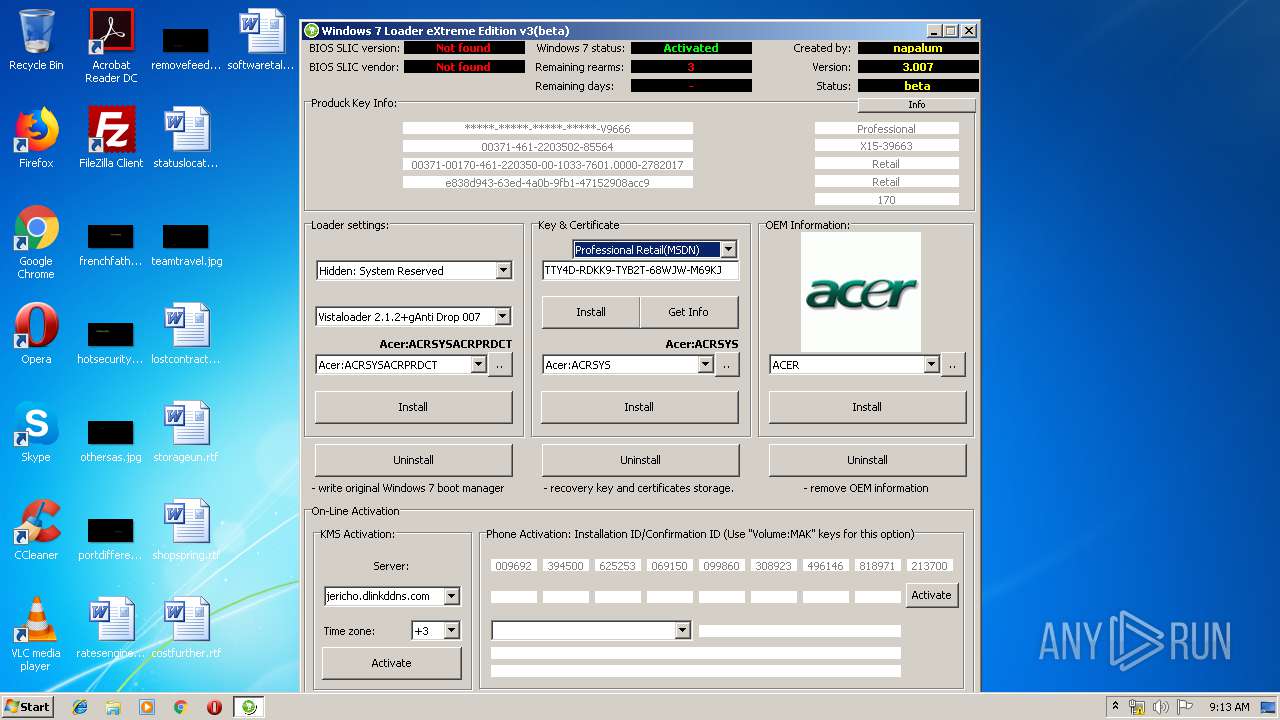Open Windows Explorer taskbar icon

coord(113,707)
